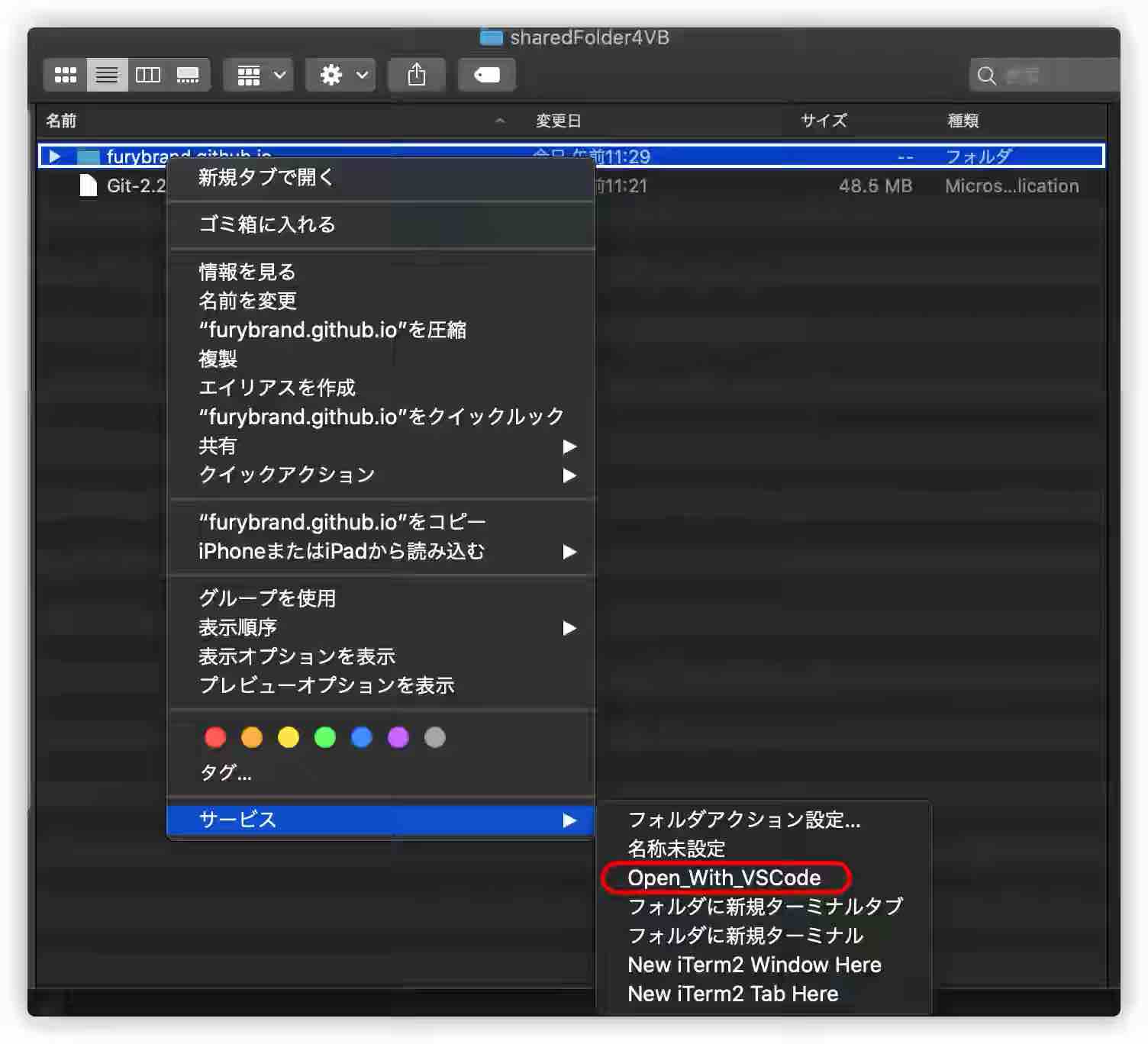Screen dimensions: 1148x1044
Task: Switch Finder to list view
Action: (x=107, y=75)
